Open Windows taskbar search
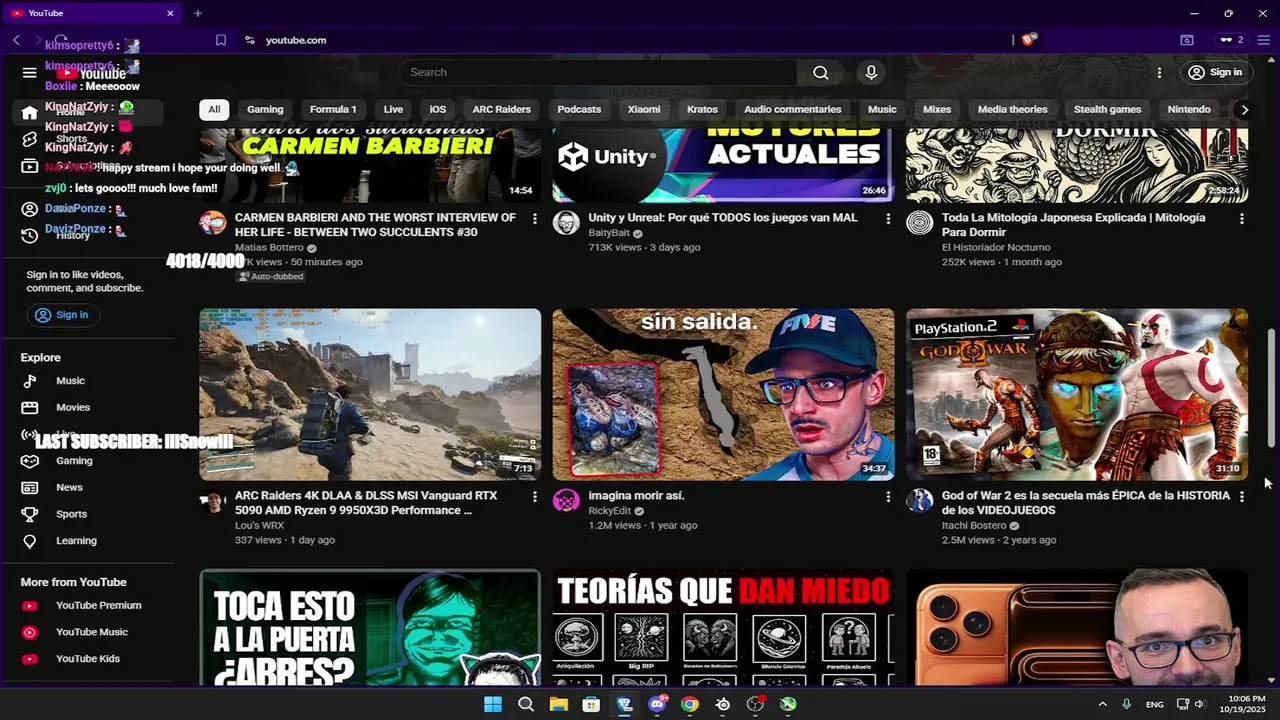 click(x=526, y=704)
